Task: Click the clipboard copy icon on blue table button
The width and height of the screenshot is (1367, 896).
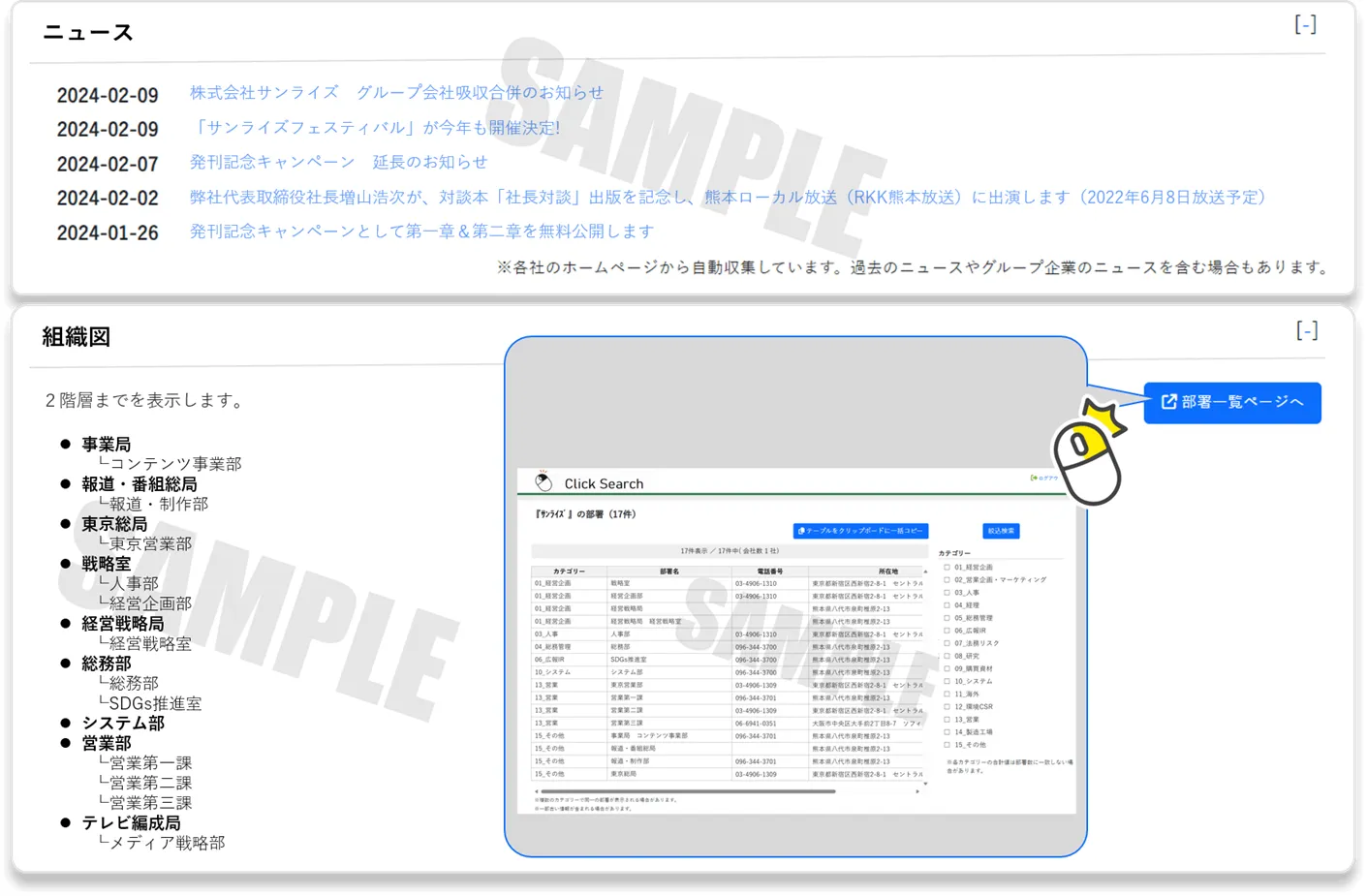Action: [801, 531]
